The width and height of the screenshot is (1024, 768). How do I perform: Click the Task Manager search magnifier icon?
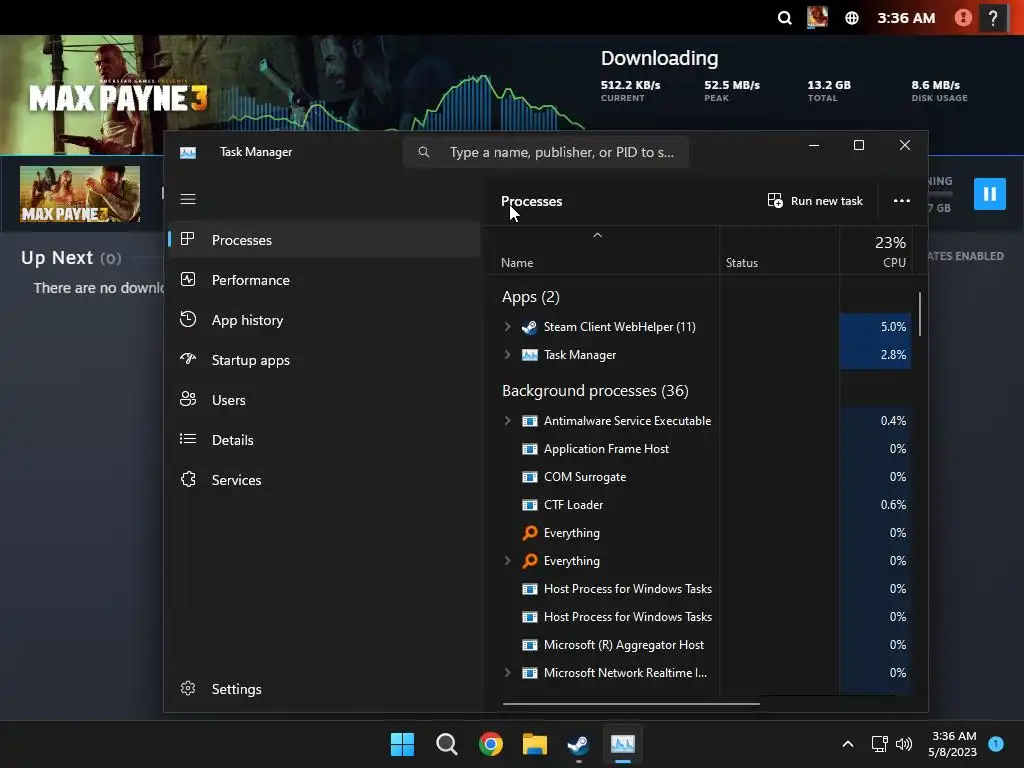(424, 152)
